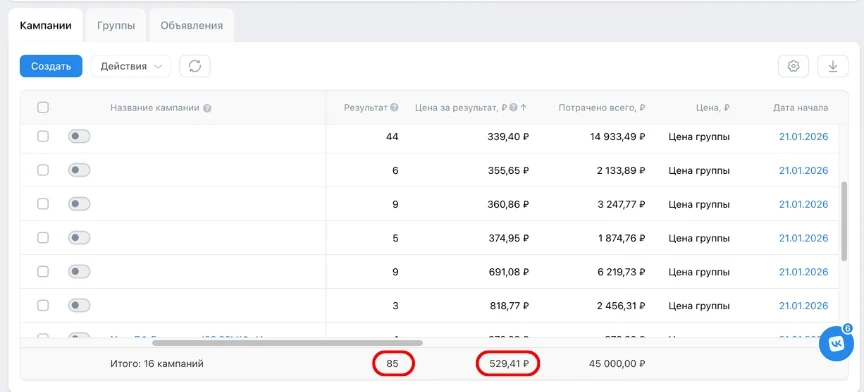
Task: Open start date link in 1 874,76 ₽ row
Action: point(803,238)
